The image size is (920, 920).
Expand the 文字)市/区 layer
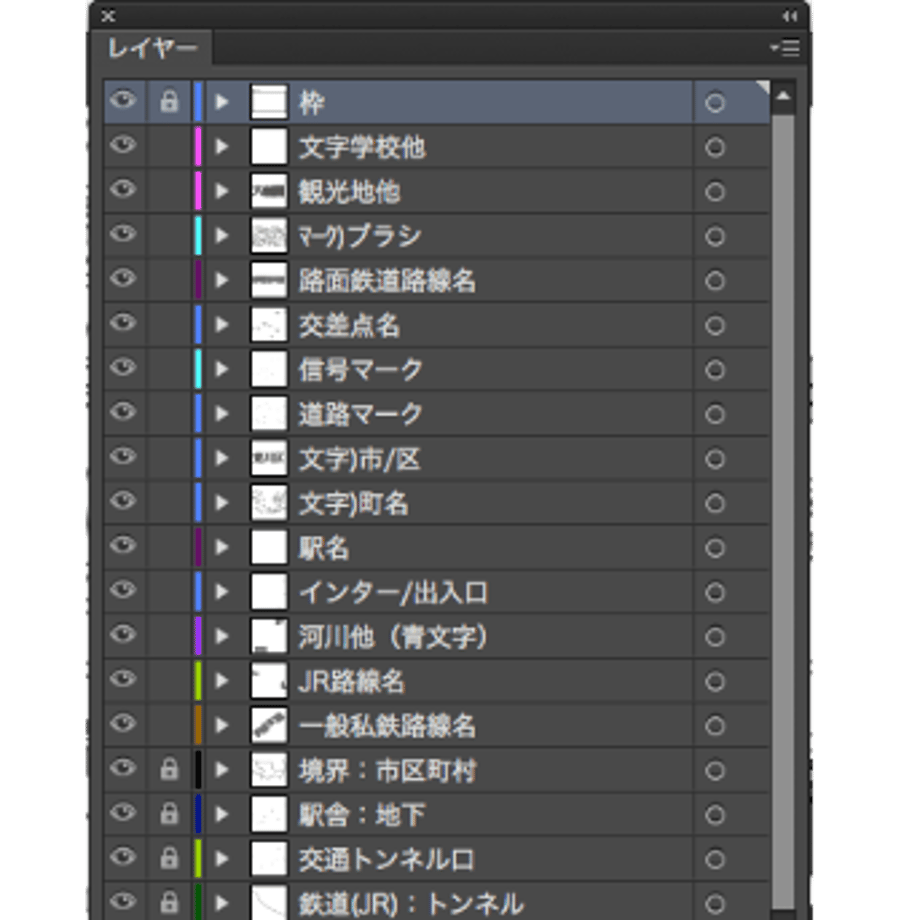click(x=222, y=458)
